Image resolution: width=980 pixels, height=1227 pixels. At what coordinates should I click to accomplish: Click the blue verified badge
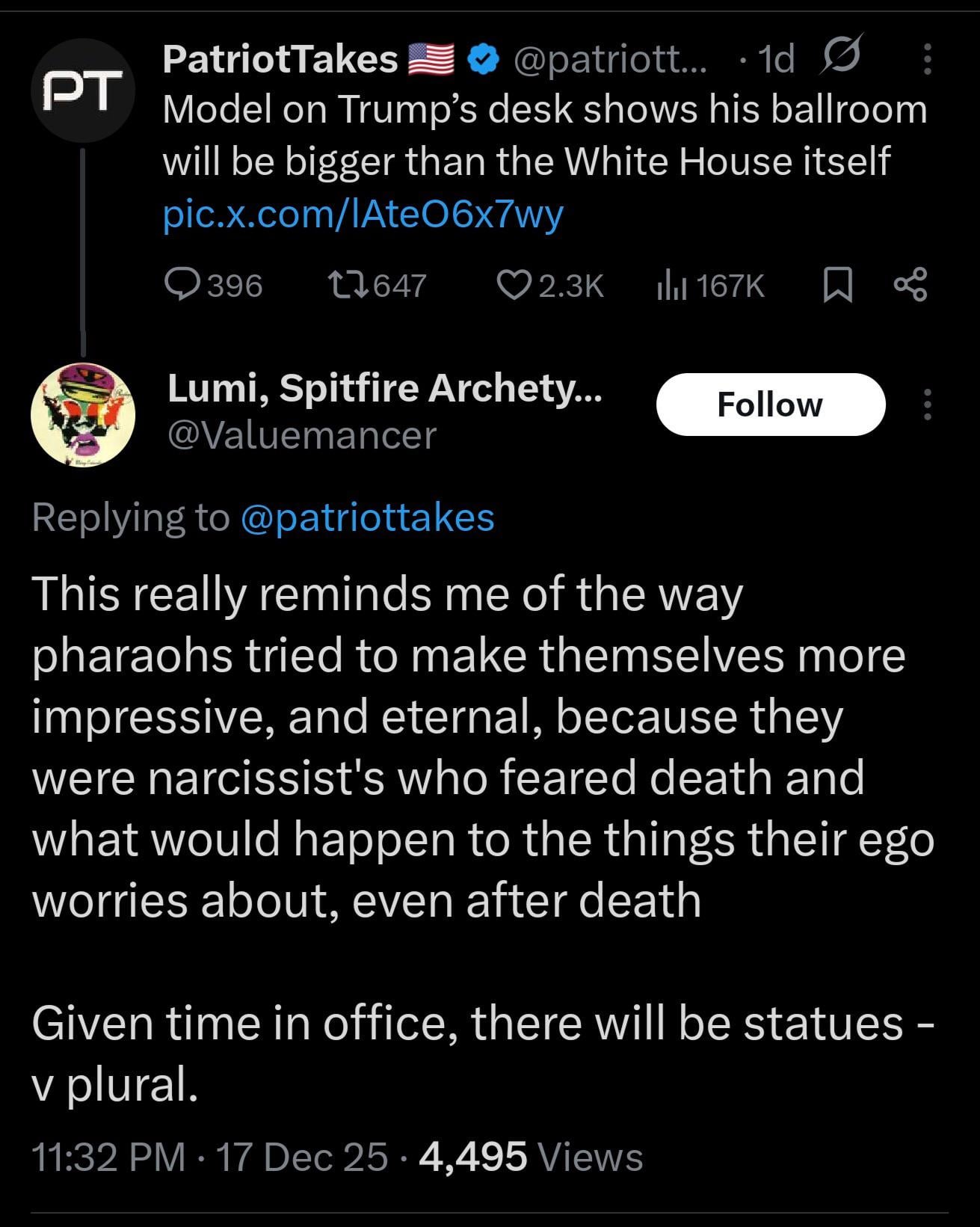(484, 59)
